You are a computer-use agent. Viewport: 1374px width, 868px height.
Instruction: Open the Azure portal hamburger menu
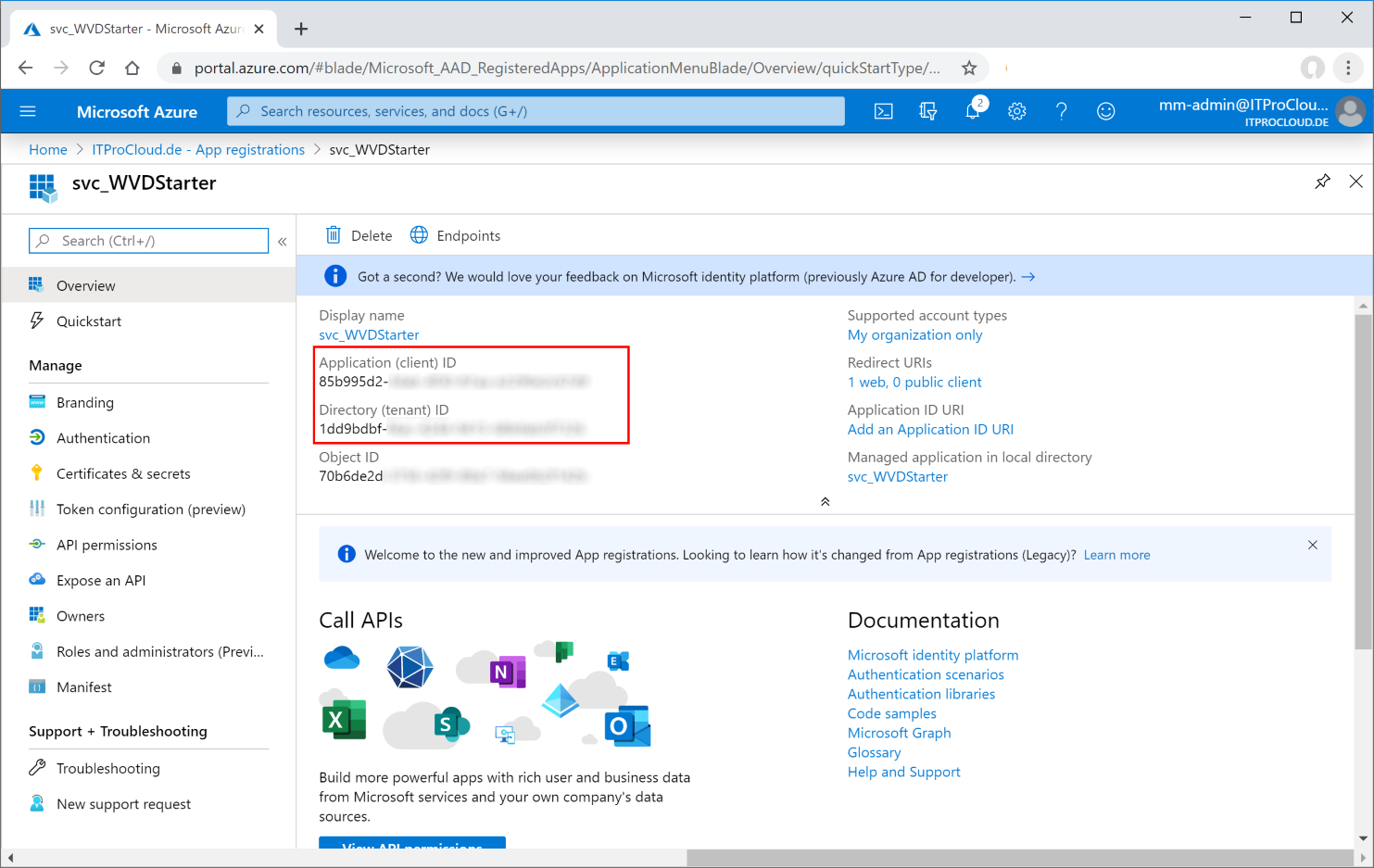(x=28, y=111)
